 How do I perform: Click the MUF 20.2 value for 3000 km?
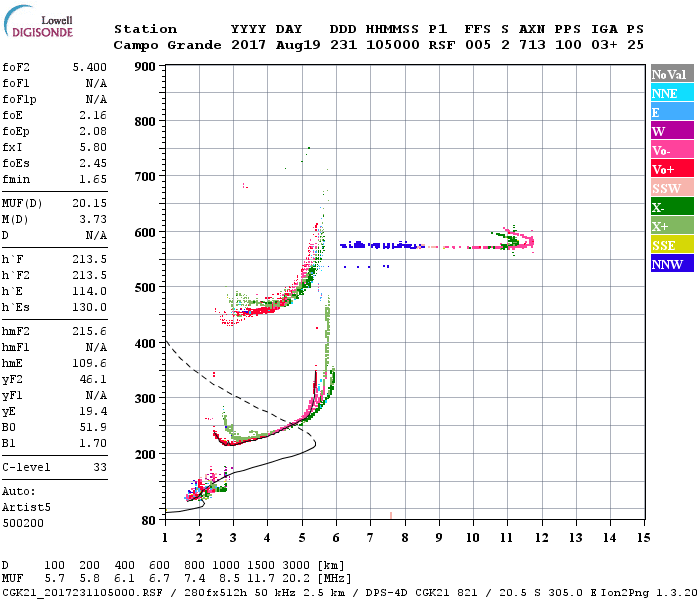click(x=296, y=579)
